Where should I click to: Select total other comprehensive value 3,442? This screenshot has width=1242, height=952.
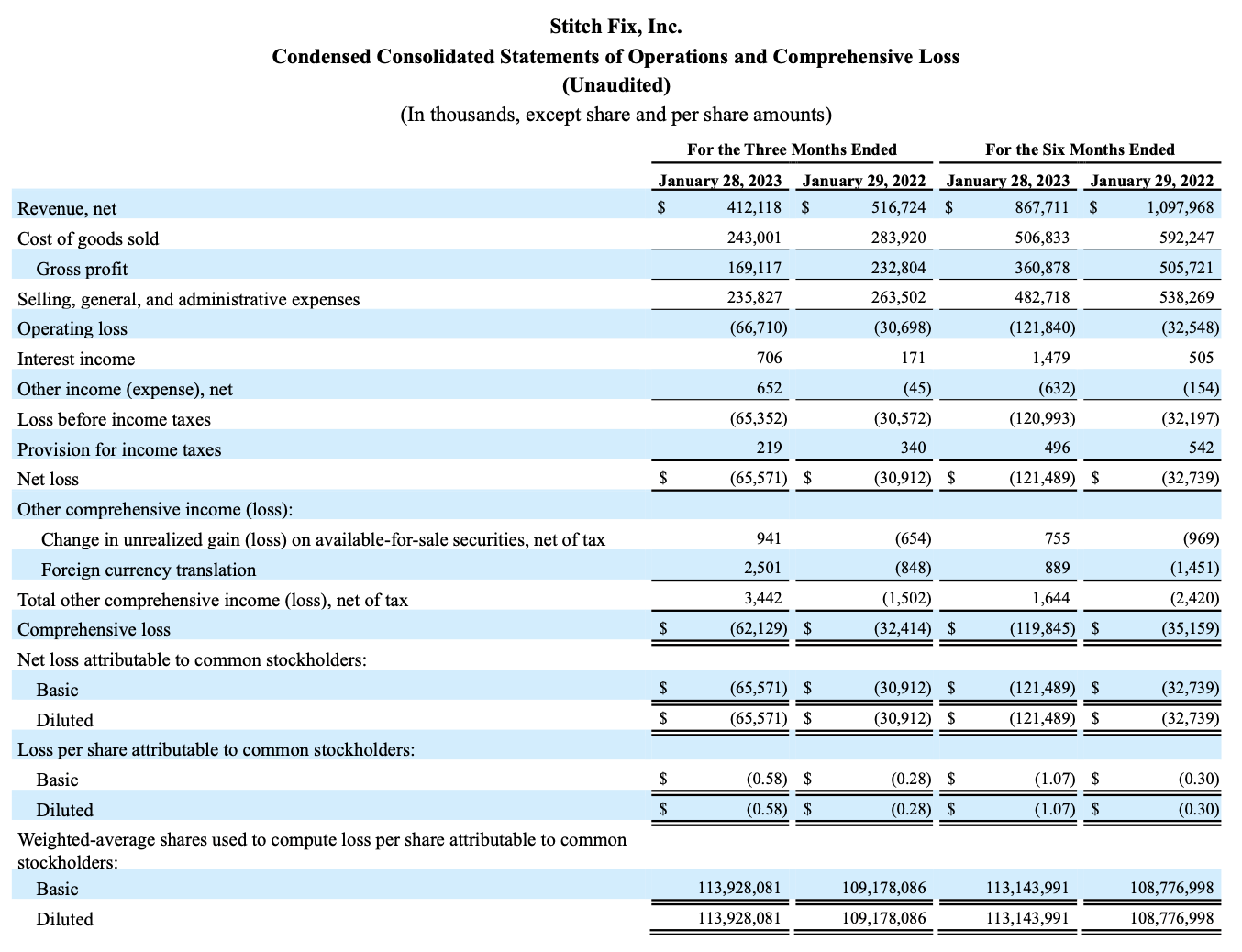tap(763, 599)
